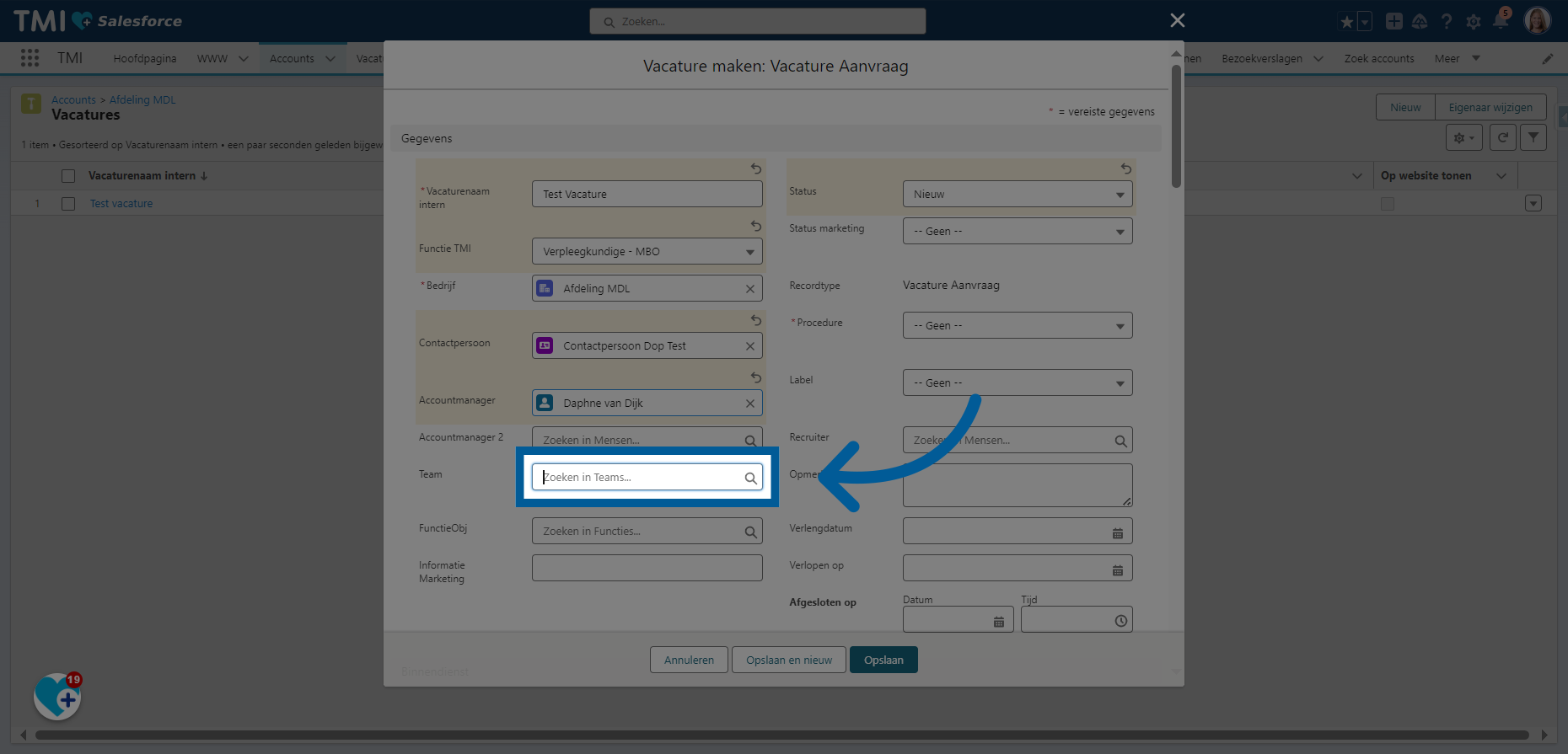Click Opslaan en nieuw button

click(x=789, y=660)
